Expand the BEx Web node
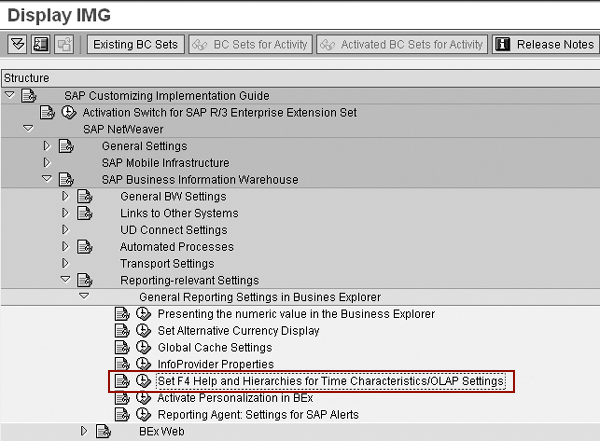 tap(84, 431)
